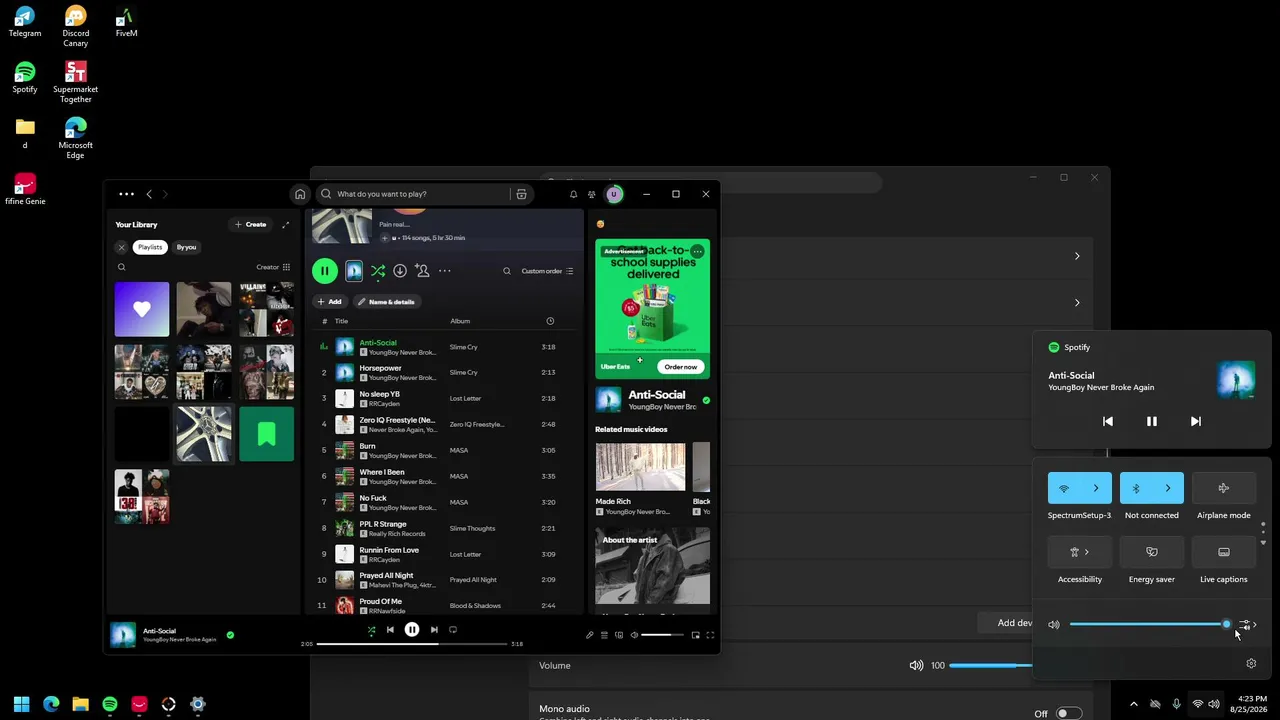Toggle Live captions quick setting
The width and height of the screenshot is (1280, 720).
1224,552
